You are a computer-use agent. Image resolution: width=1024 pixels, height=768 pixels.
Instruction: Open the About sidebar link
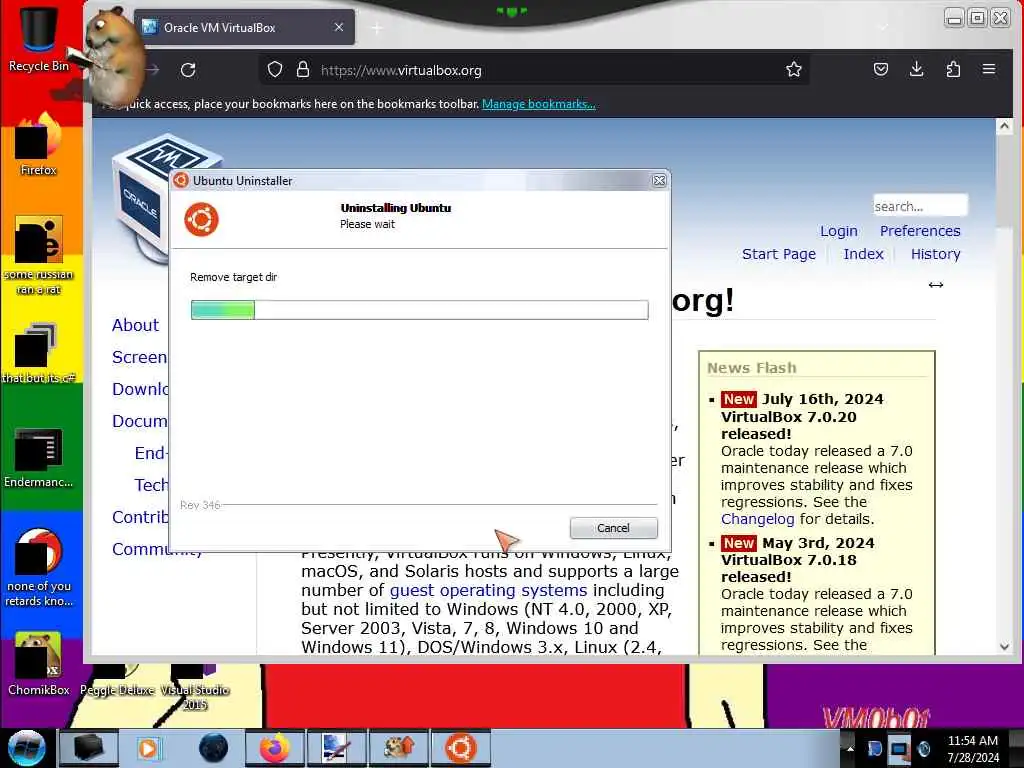135,325
